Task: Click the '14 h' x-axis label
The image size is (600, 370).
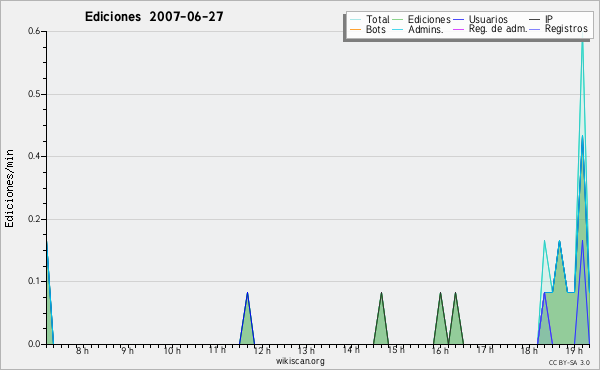Action: (x=351, y=350)
